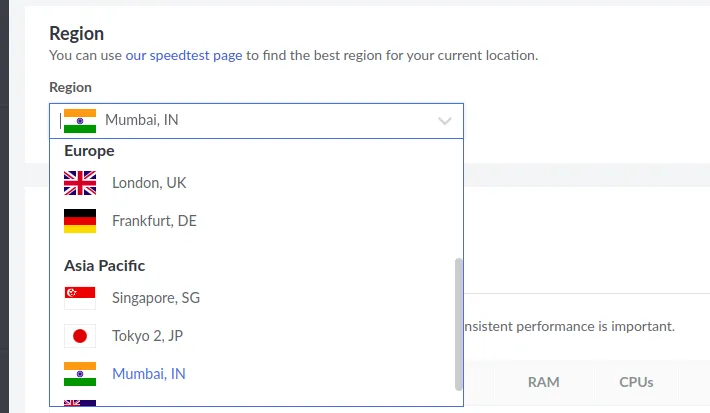Screen dimensions: 710x413
Task: Click the partially visible flag at list bottom
Action: pyautogui.click(x=80, y=403)
